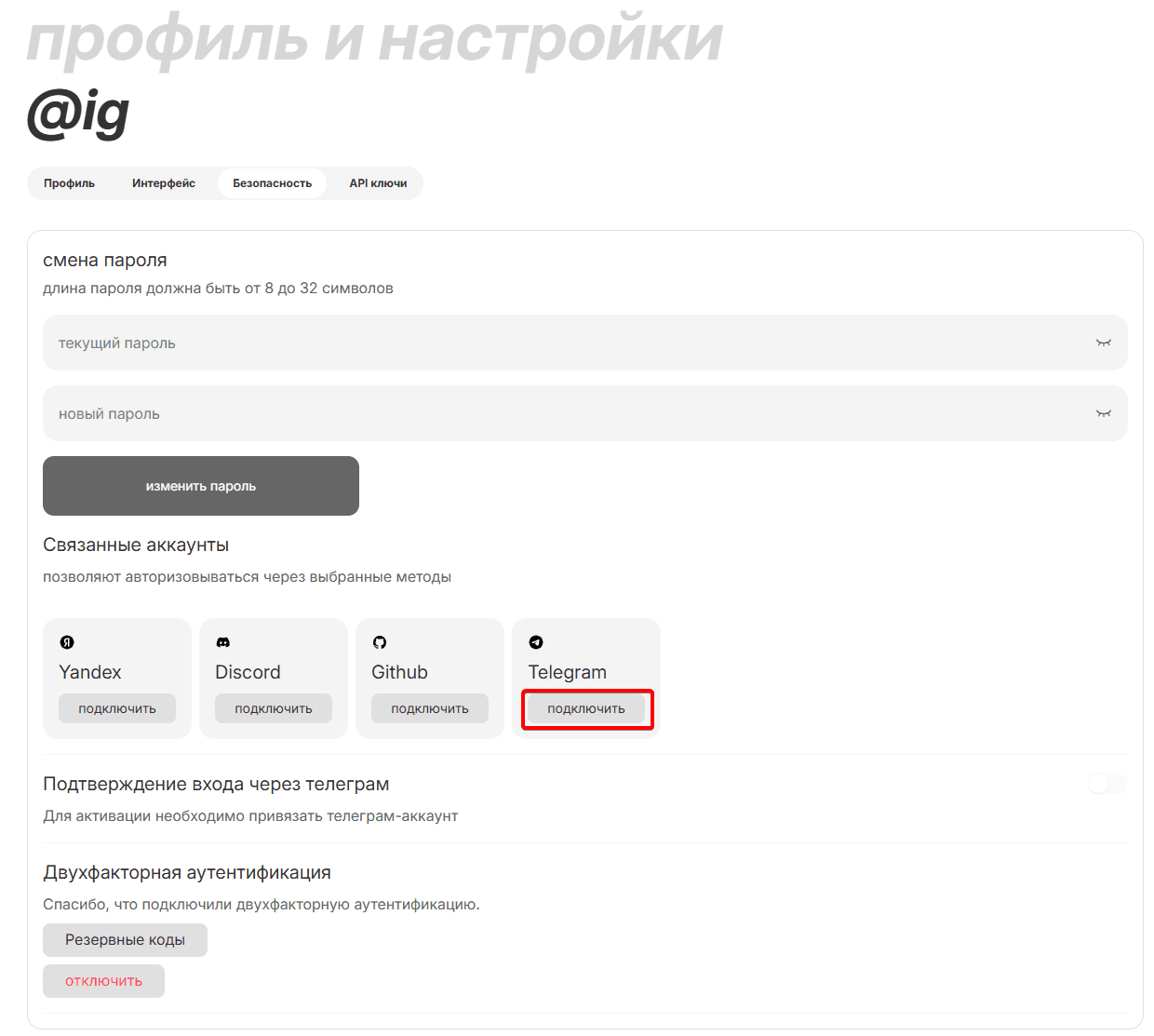Click the Yandex logo icon
This screenshot has width=1154, height=1036.
67,642
